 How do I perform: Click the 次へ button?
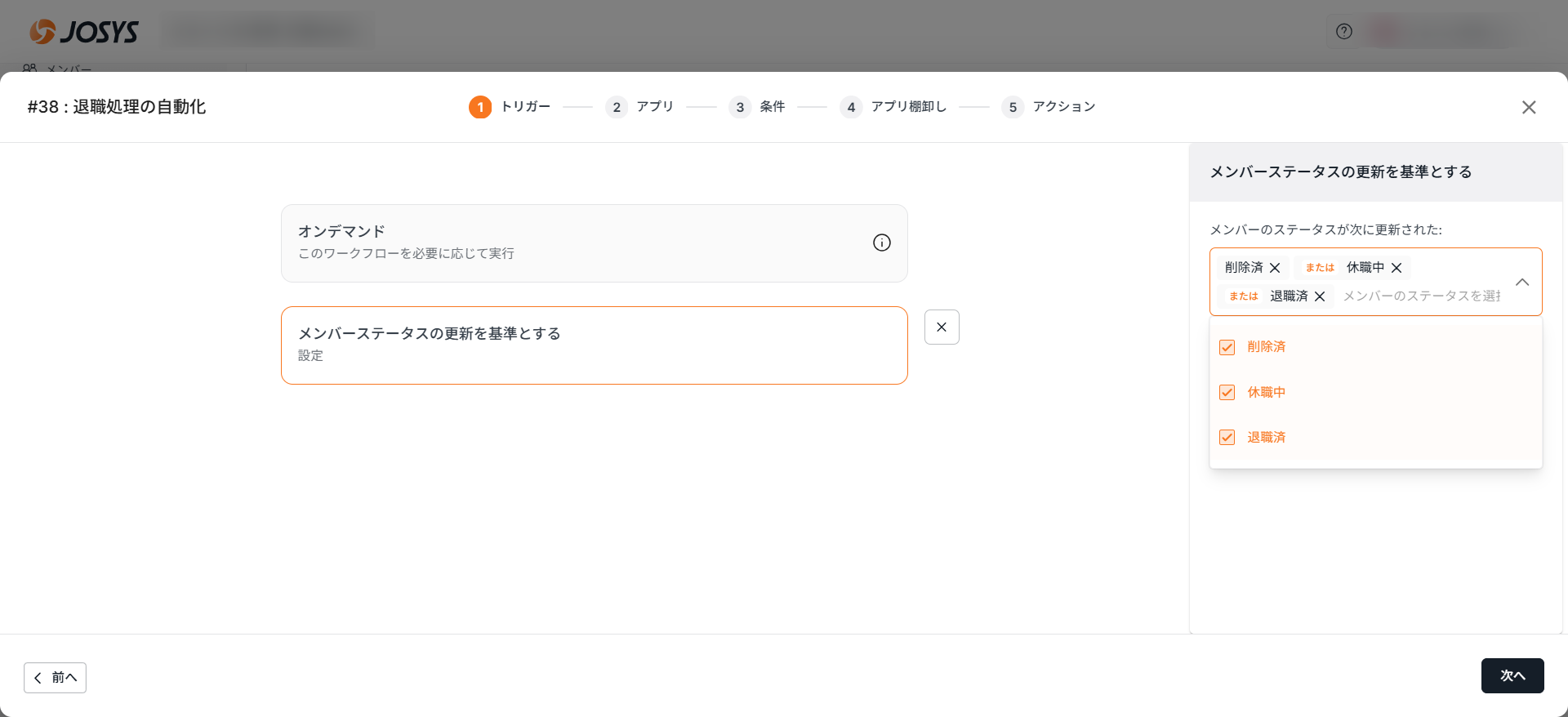click(x=1512, y=675)
